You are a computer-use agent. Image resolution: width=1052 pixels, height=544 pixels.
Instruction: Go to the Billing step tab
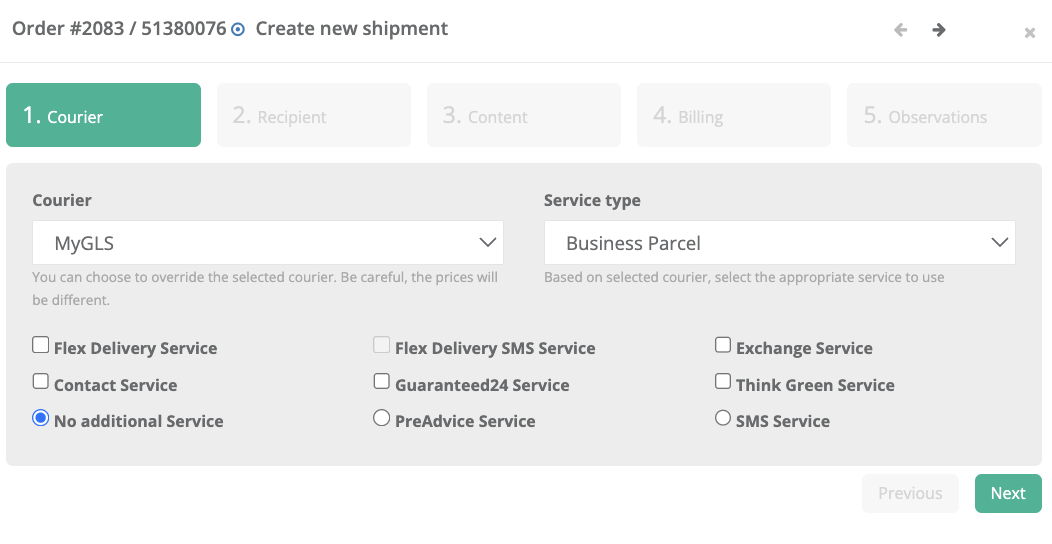click(x=734, y=116)
